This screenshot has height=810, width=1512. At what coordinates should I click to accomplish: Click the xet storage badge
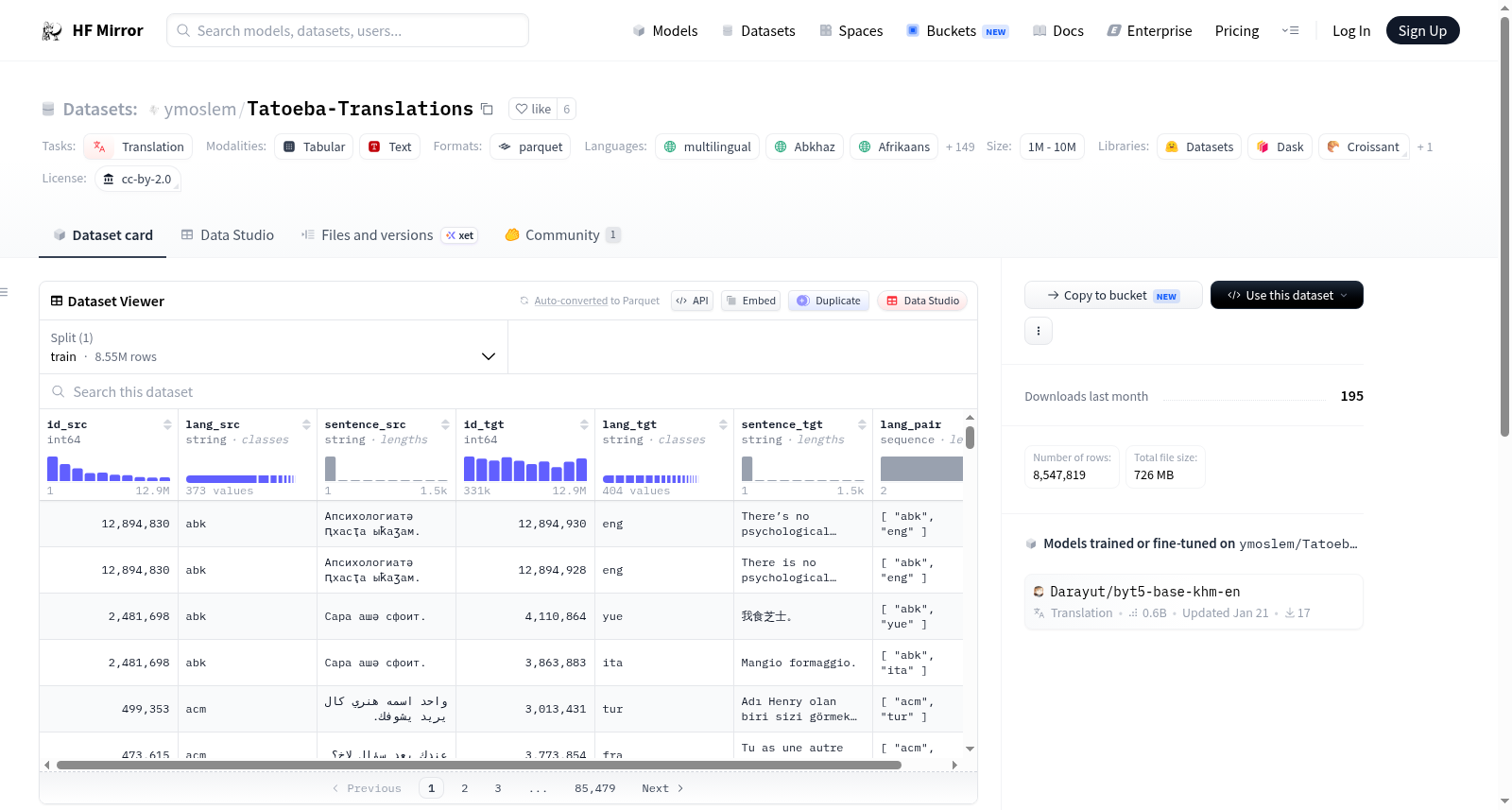coord(460,235)
